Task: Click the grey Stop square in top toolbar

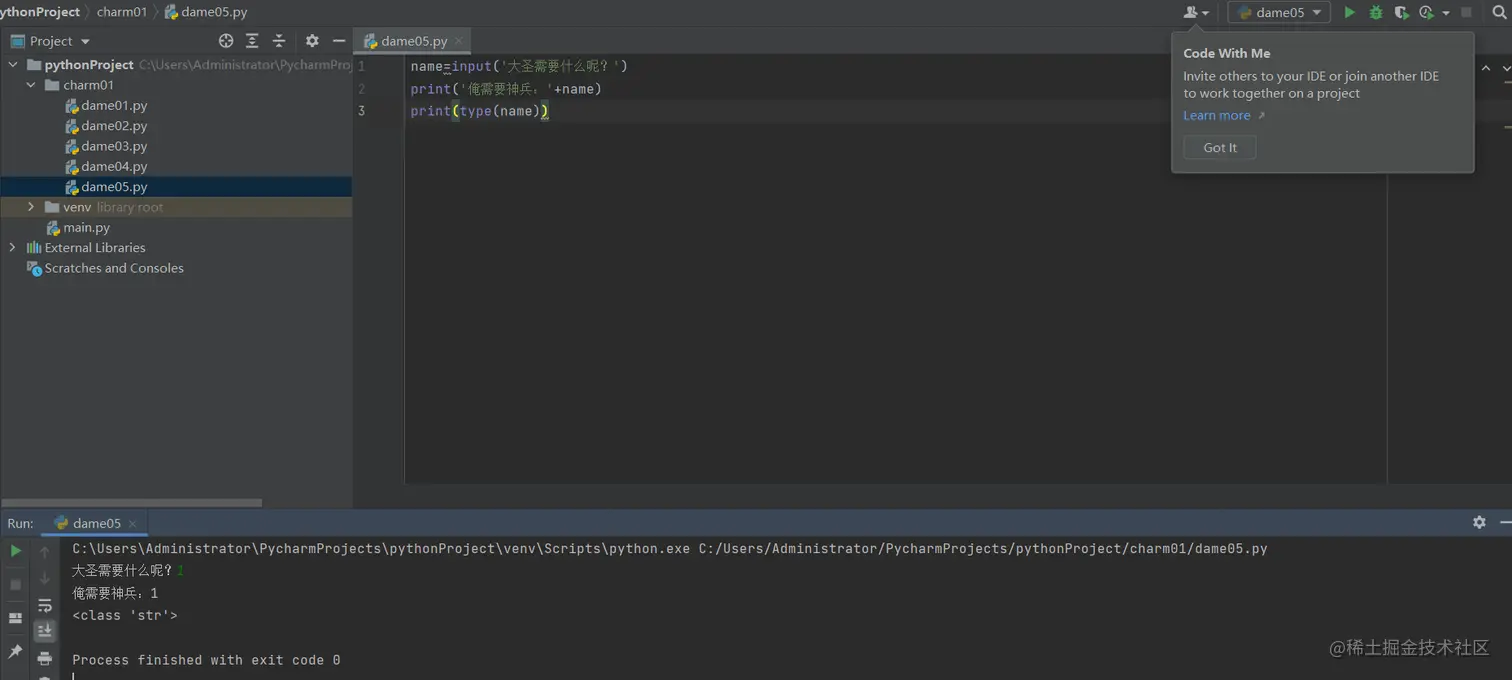Action: 1466,13
